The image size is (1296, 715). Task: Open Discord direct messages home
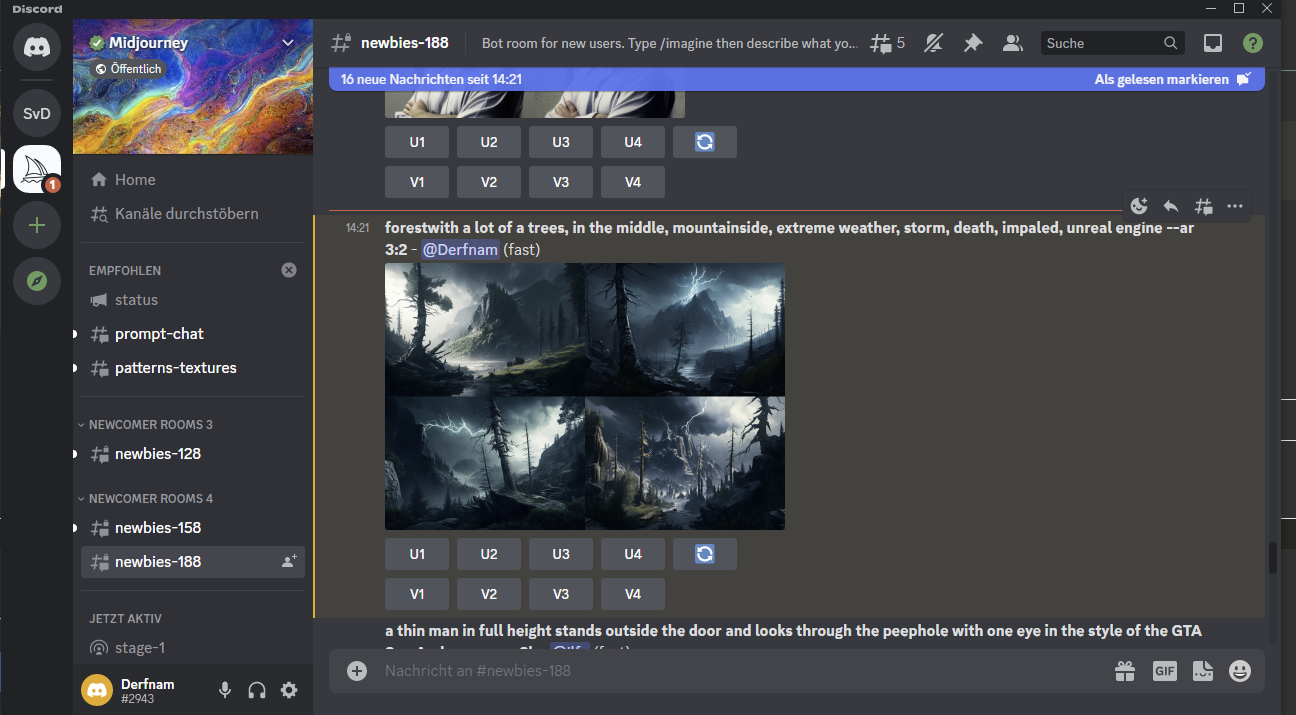pyautogui.click(x=37, y=46)
